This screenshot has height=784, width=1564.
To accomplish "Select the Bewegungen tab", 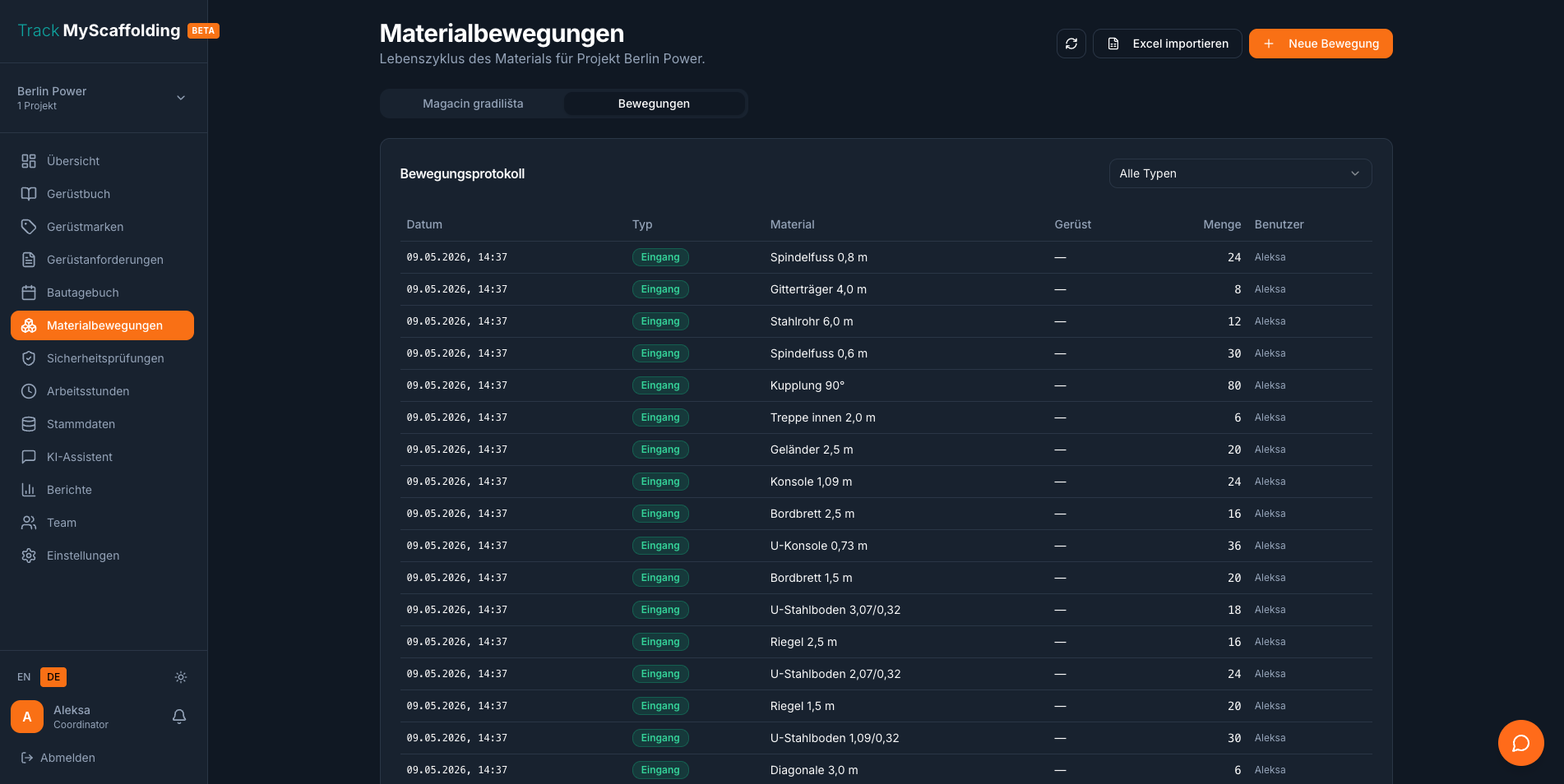I will [654, 104].
